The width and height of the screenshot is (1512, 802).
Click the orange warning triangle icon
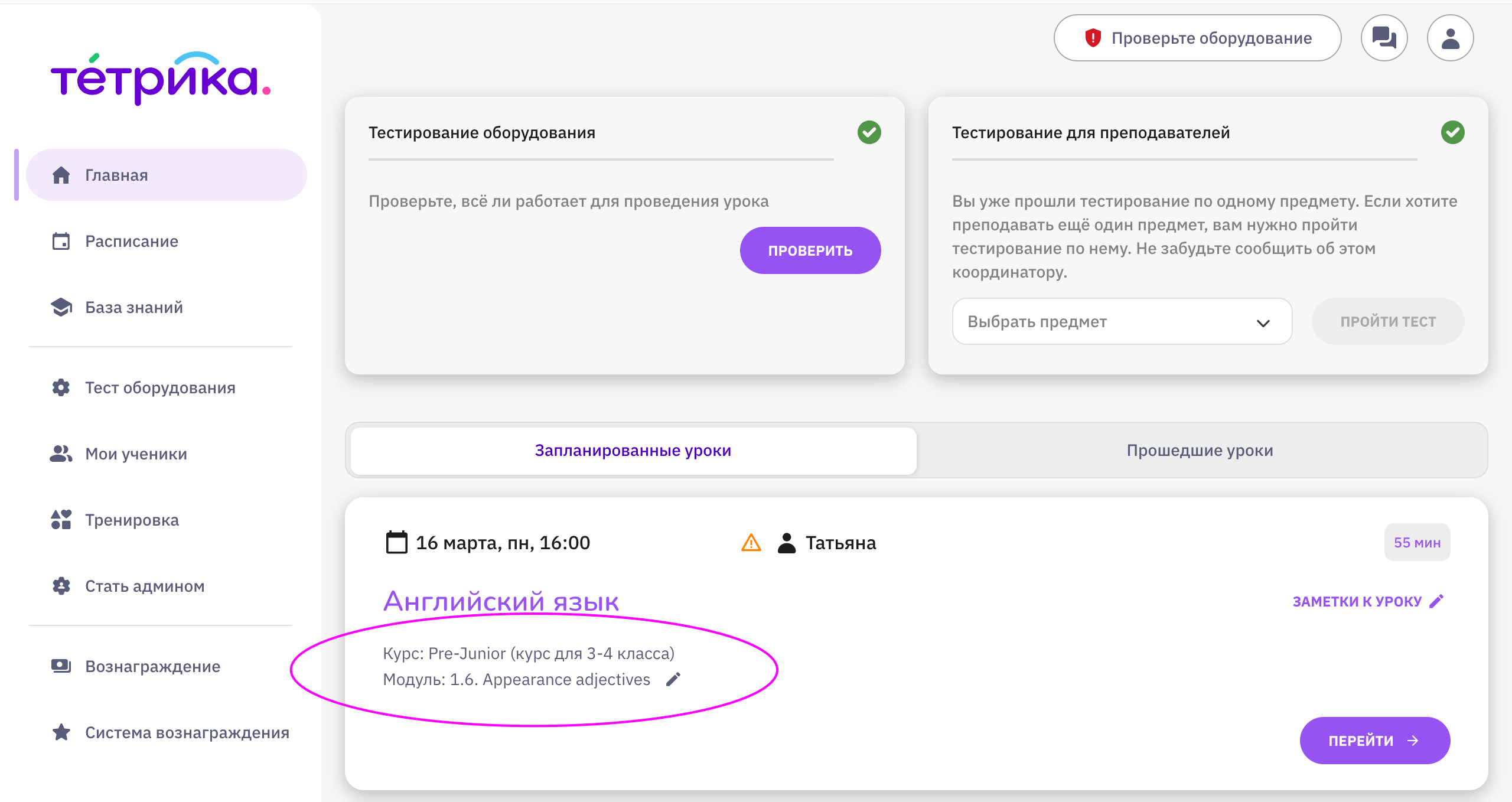pyautogui.click(x=751, y=543)
